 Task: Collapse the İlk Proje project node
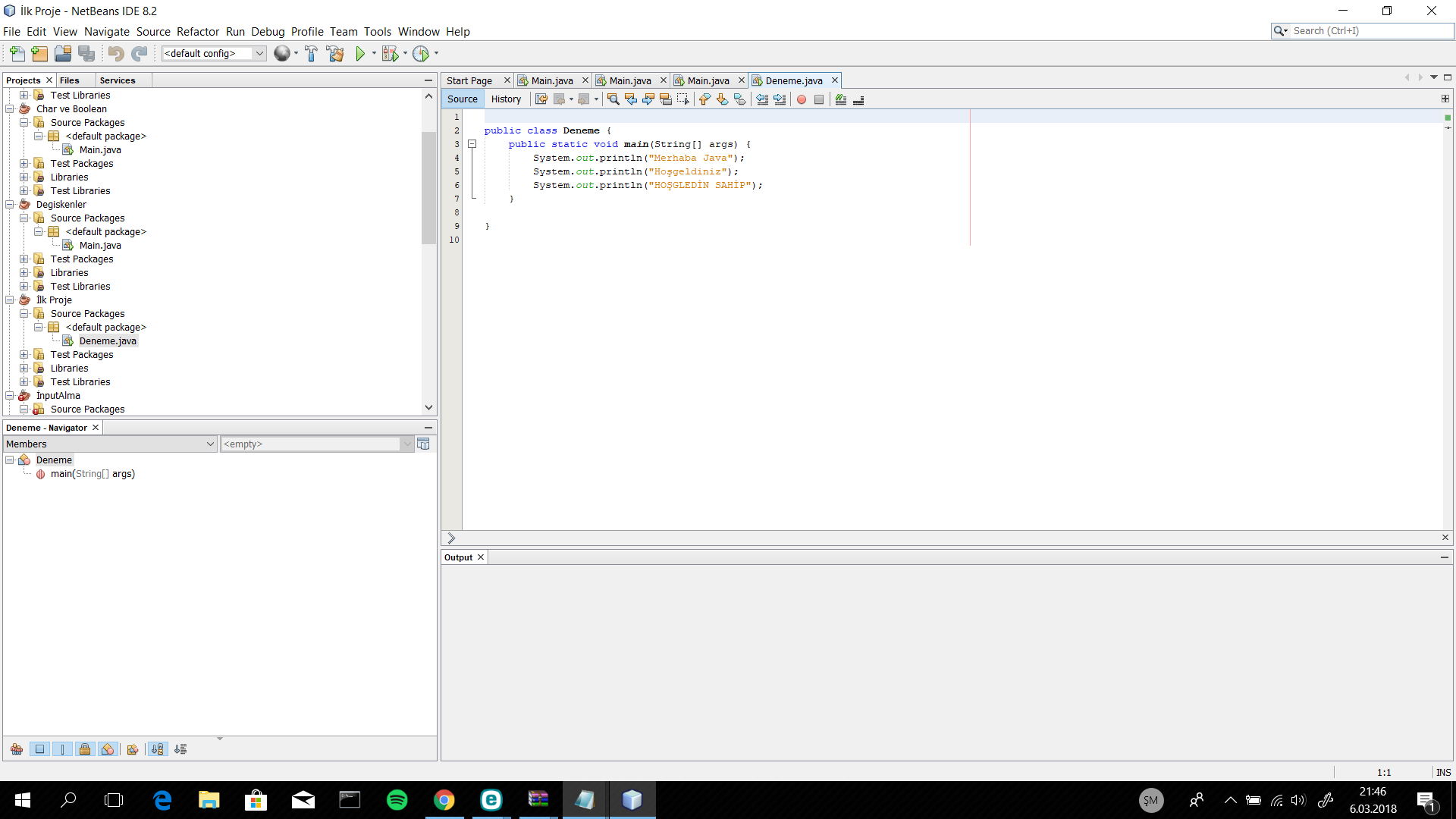pos(10,300)
